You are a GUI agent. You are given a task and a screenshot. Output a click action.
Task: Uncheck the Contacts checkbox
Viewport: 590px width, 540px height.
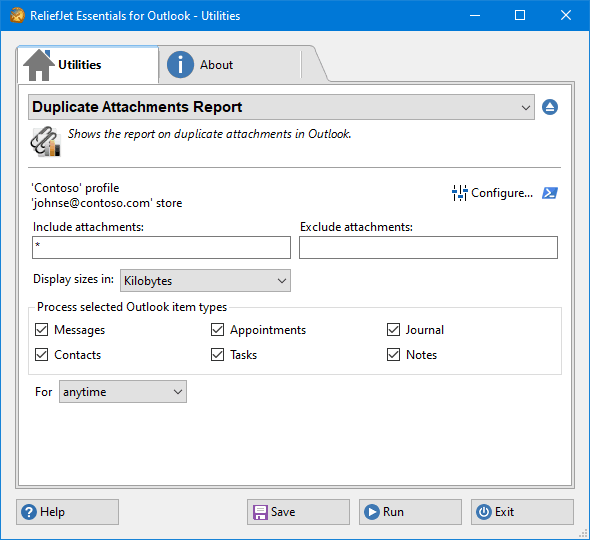[x=41, y=354]
